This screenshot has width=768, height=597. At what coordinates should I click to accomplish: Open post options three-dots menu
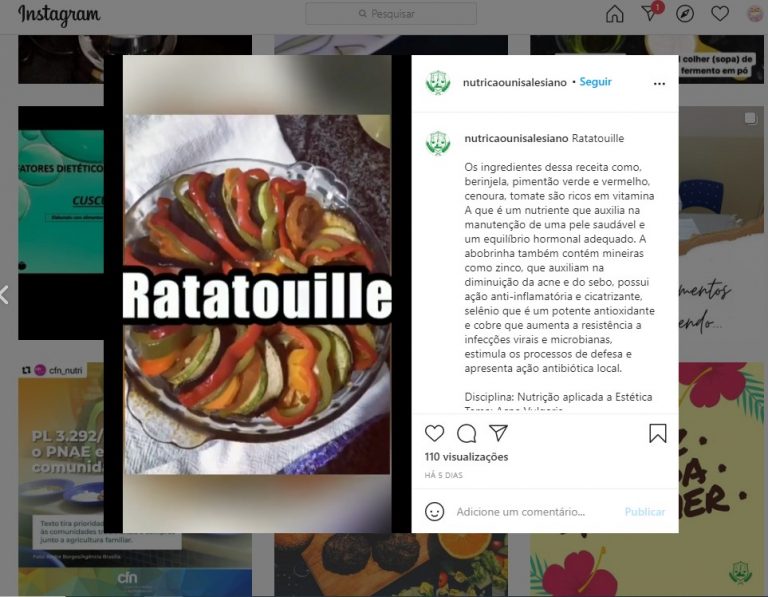(659, 84)
